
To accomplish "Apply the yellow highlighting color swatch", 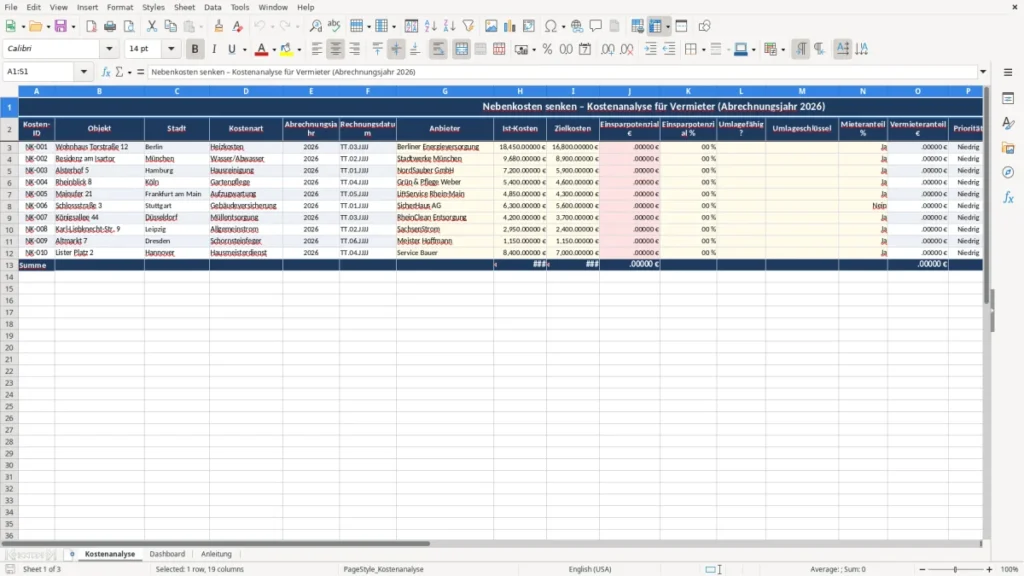I will pyautogui.click(x=286, y=49).
